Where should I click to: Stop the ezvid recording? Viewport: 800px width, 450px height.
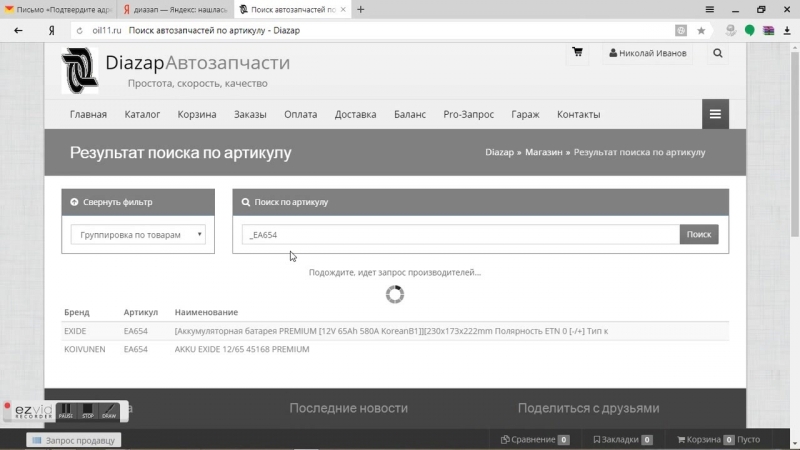(x=88, y=411)
